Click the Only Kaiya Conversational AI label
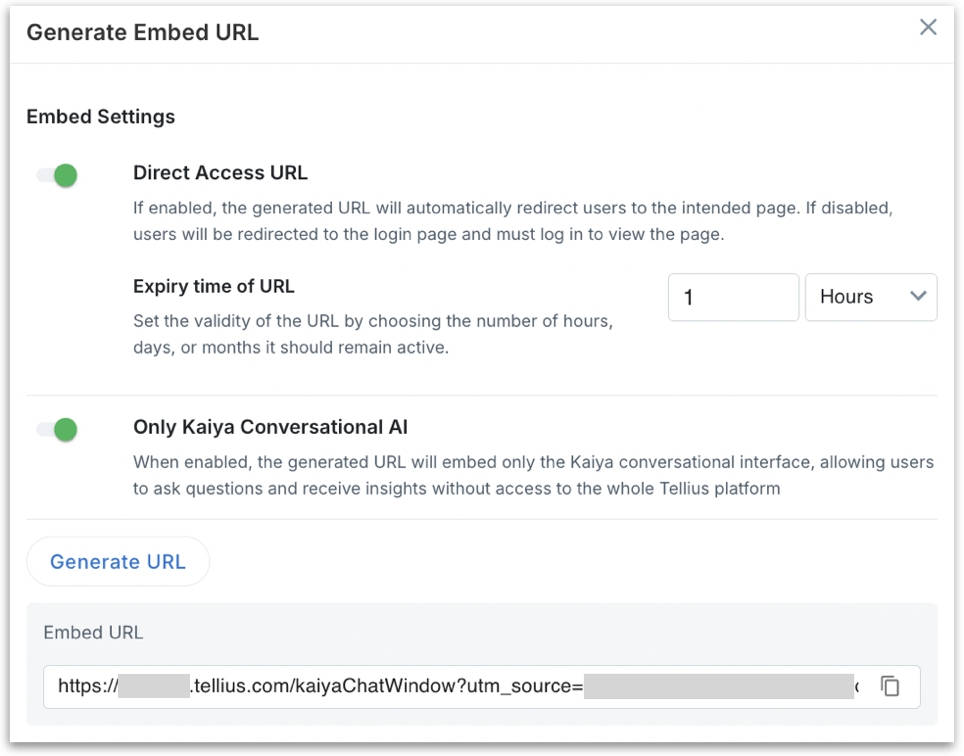 coord(270,427)
